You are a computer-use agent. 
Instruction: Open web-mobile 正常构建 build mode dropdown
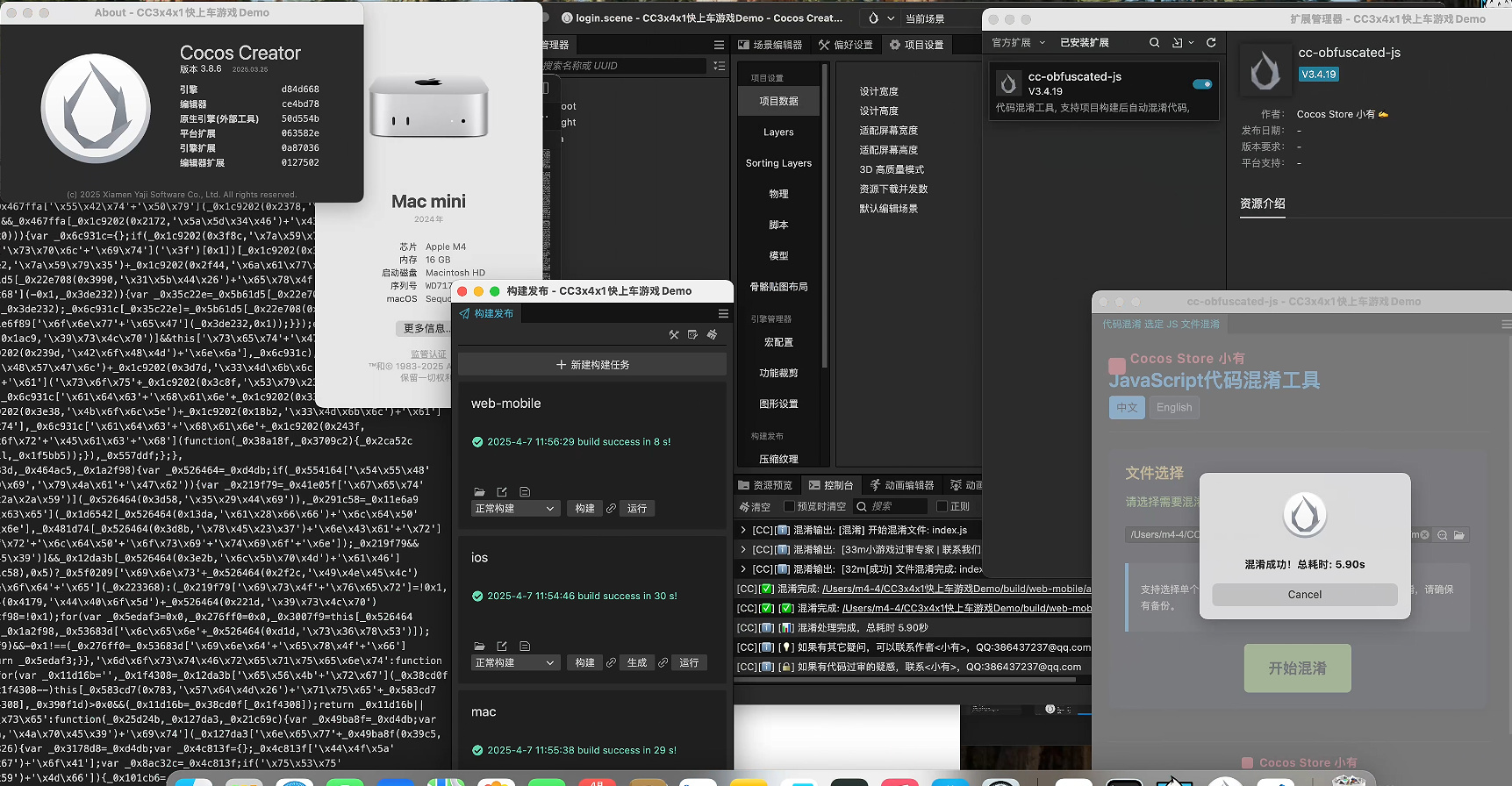click(x=515, y=509)
